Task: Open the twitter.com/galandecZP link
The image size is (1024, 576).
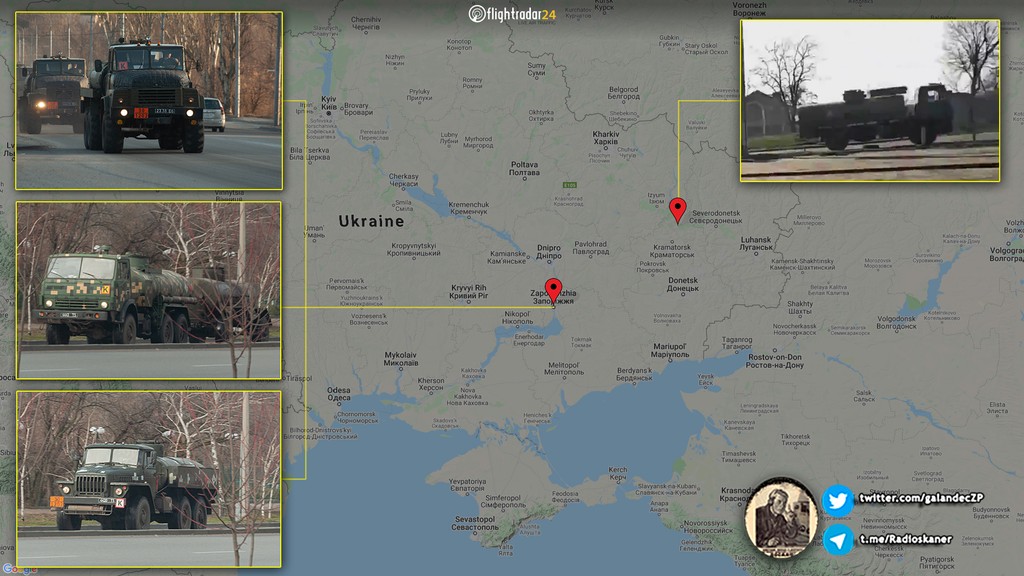Action: (x=921, y=498)
